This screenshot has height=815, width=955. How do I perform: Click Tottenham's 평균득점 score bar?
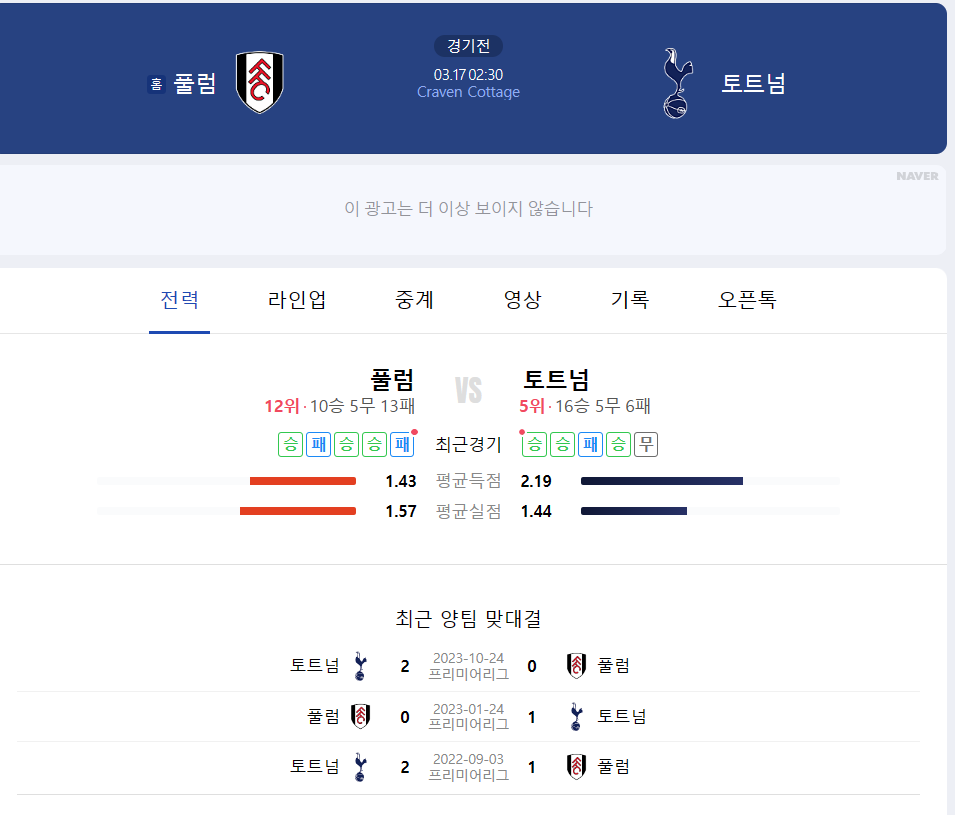(660, 480)
